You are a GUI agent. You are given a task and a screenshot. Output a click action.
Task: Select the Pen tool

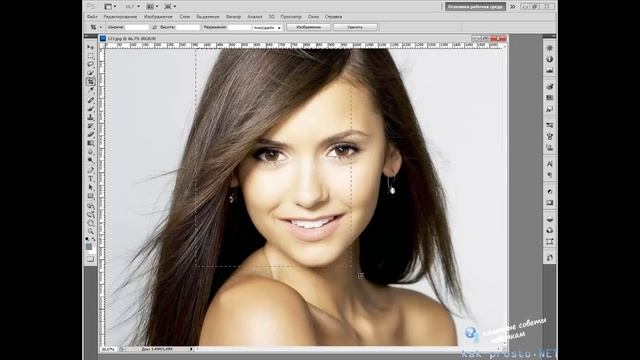pos(91,170)
